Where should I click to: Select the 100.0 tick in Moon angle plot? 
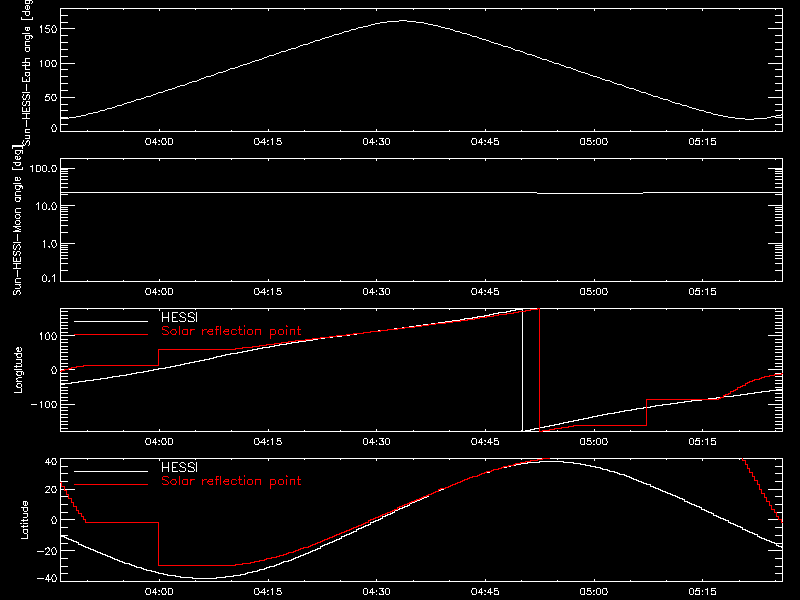click(43, 169)
